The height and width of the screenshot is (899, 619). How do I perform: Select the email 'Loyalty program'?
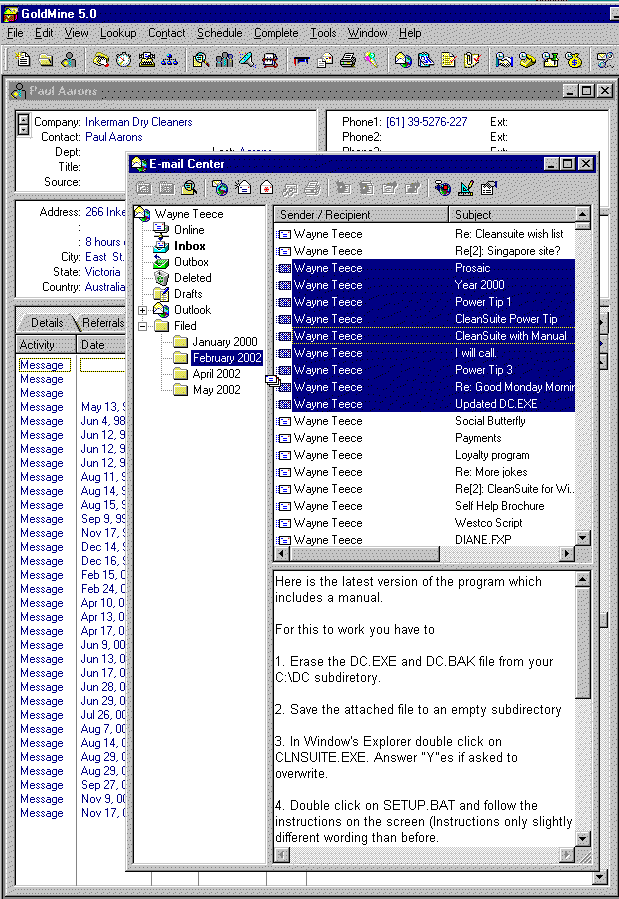(x=425, y=455)
